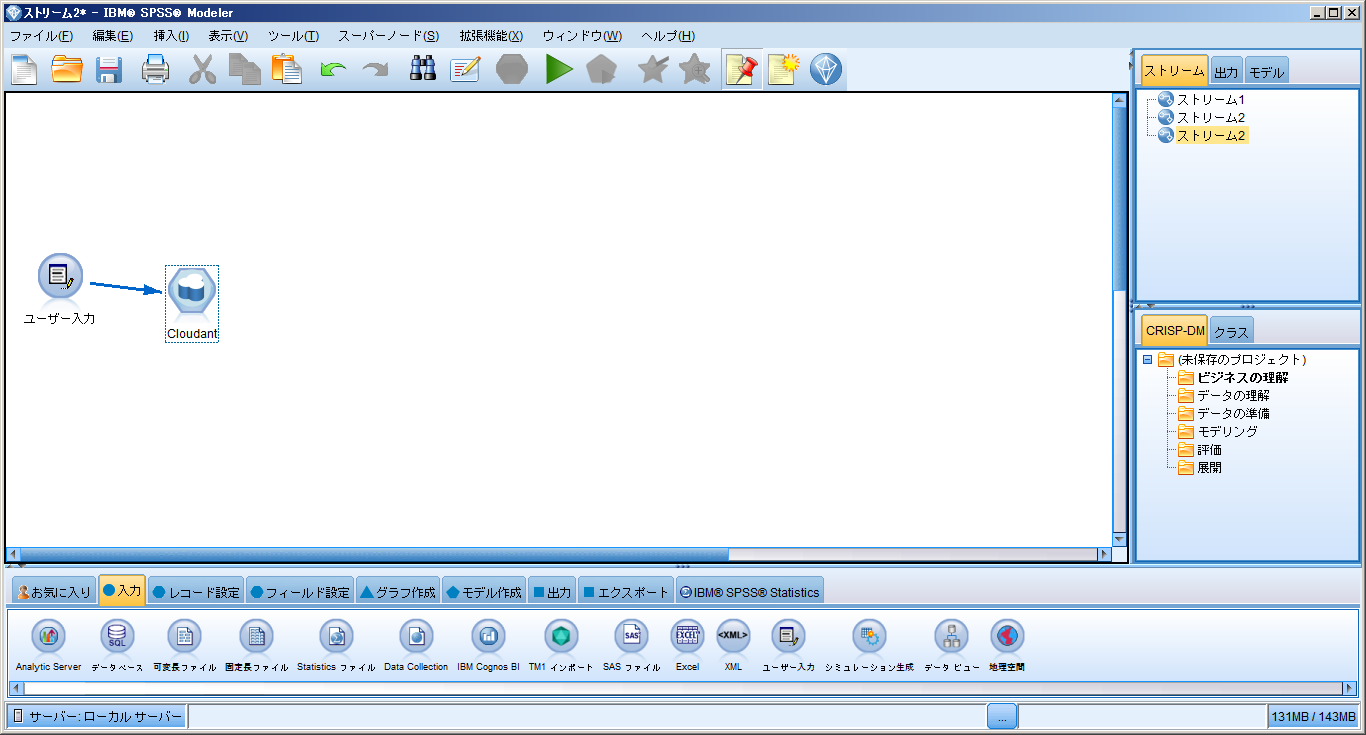Switch to the お気に入り palette tab

point(54,592)
